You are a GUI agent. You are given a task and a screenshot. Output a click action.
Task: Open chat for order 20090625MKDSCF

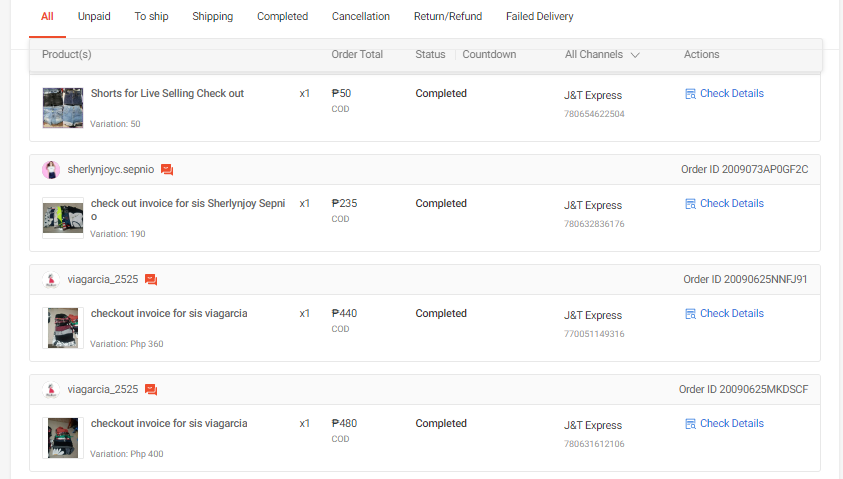pyautogui.click(x=151, y=390)
